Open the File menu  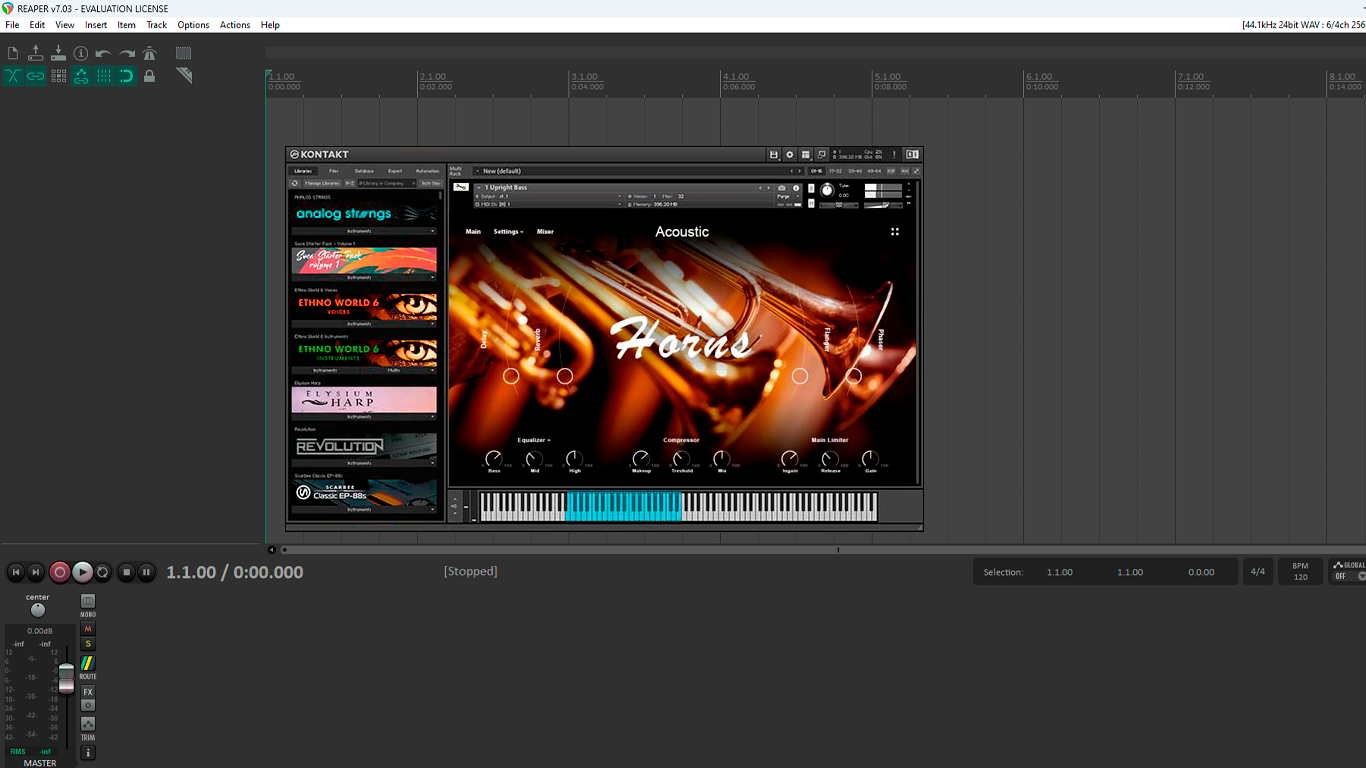12,25
